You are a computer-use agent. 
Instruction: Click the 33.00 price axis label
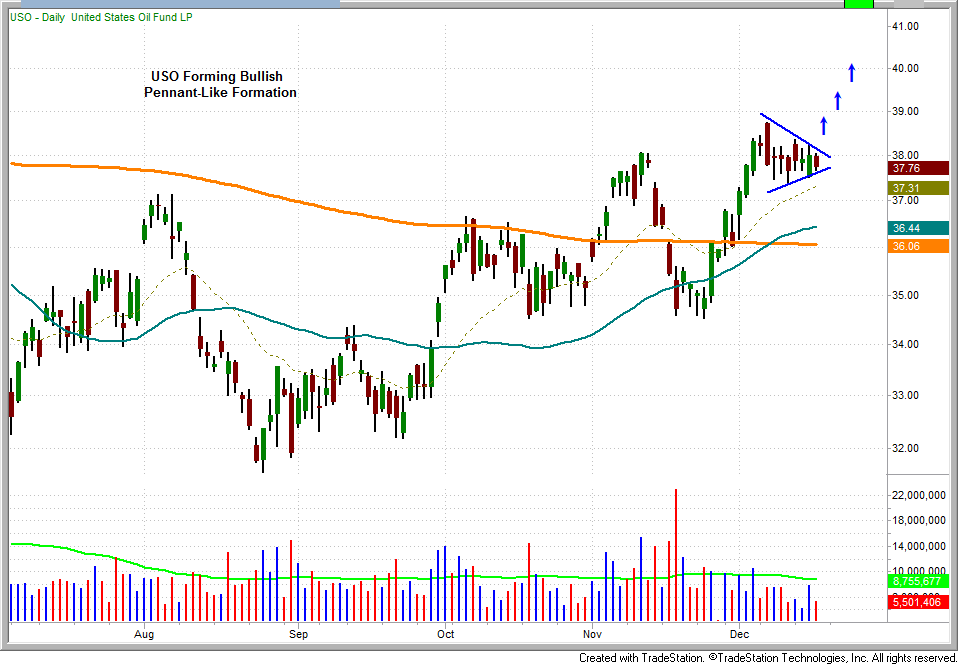click(x=906, y=395)
